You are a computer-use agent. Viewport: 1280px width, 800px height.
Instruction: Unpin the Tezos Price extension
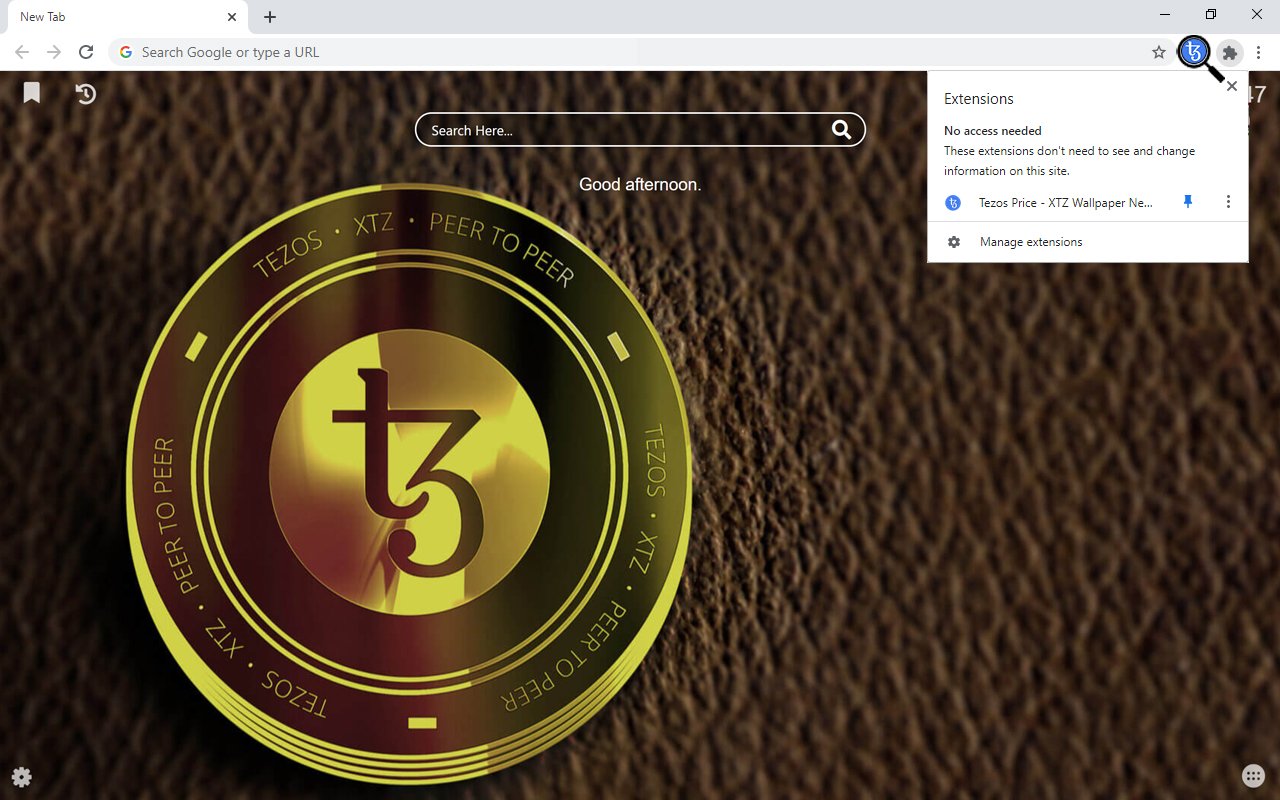click(1188, 202)
